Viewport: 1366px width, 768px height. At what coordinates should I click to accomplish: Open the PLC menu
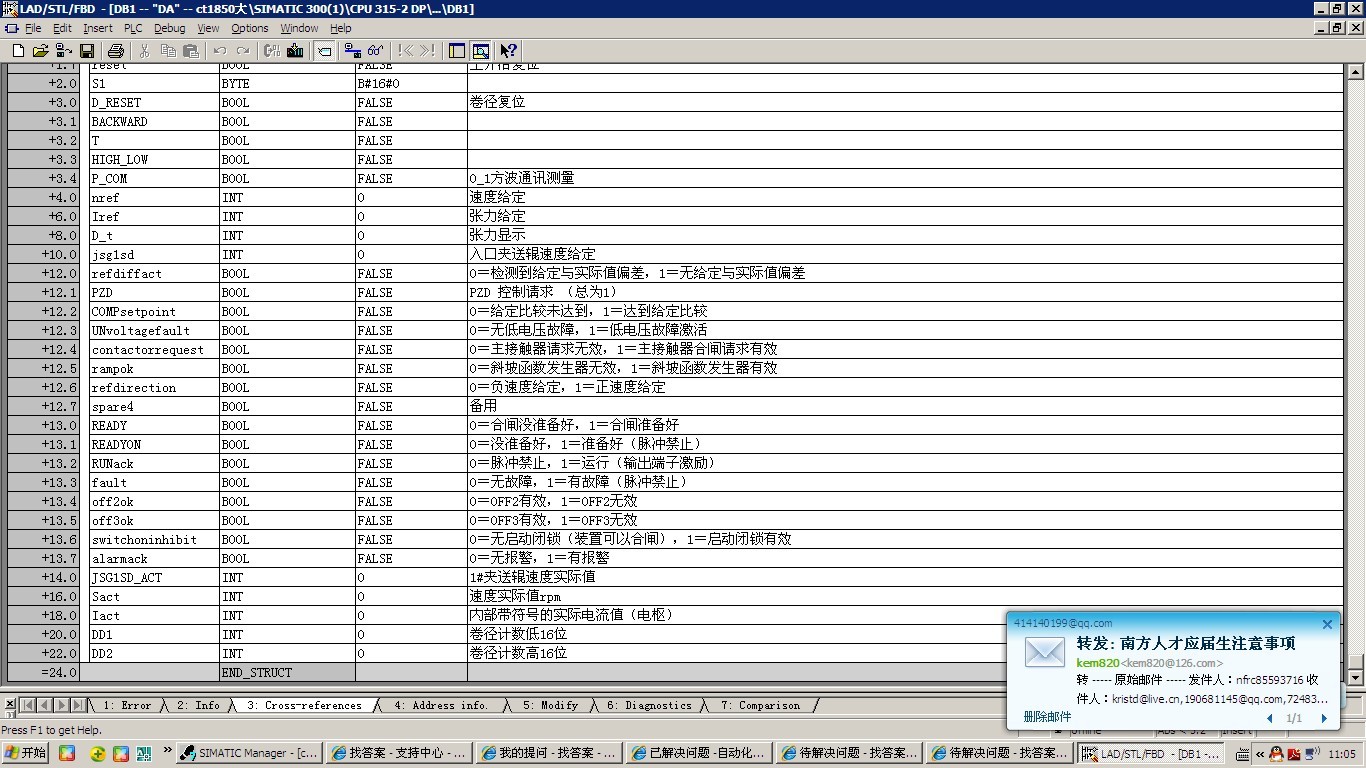tap(133, 28)
